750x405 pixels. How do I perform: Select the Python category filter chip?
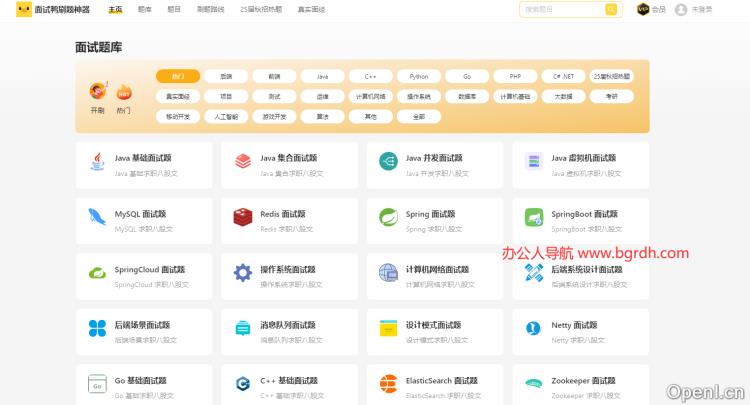click(x=419, y=76)
